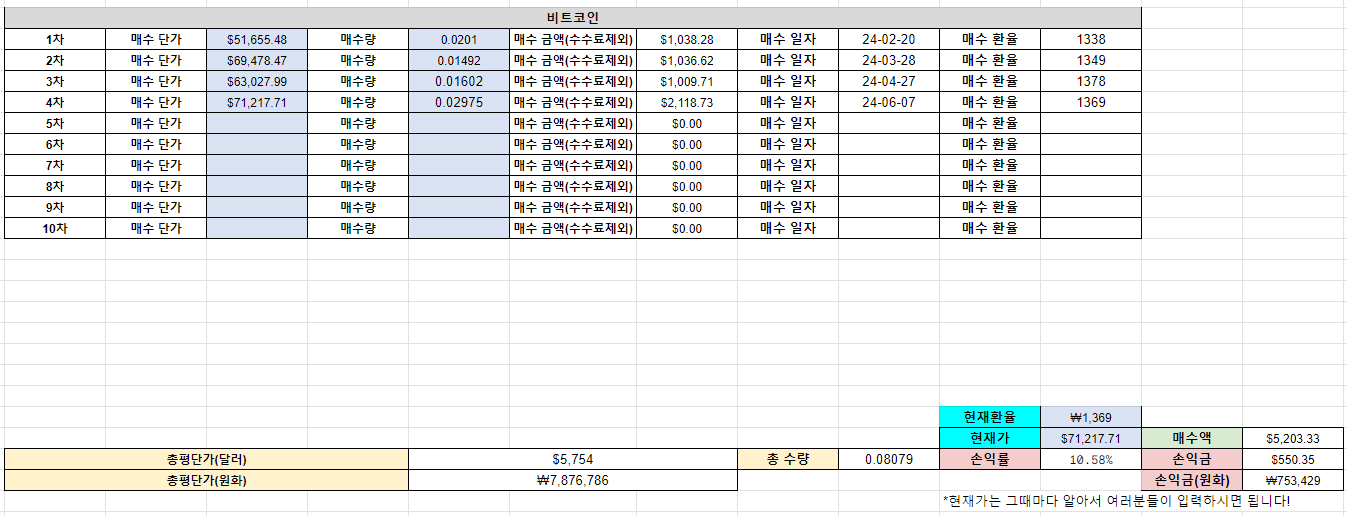Click exchange rate value 1349
The height and width of the screenshot is (516, 1347).
pos(1091,60)
